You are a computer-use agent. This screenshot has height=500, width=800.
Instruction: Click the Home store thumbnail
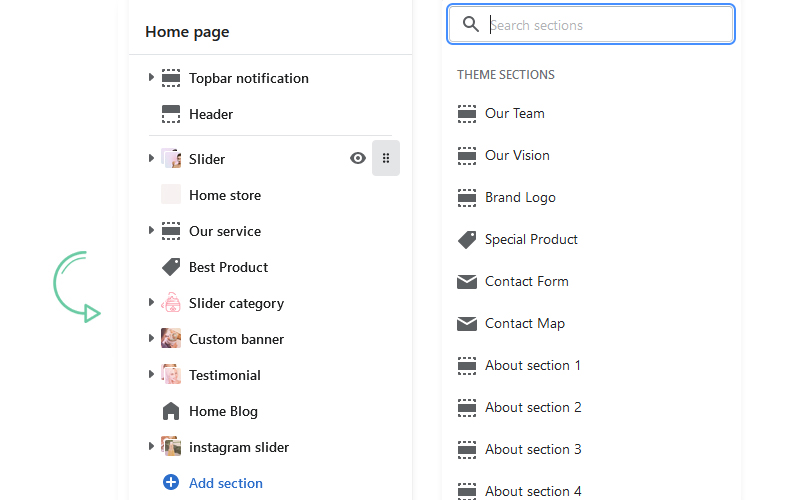(x=171, y=195)
